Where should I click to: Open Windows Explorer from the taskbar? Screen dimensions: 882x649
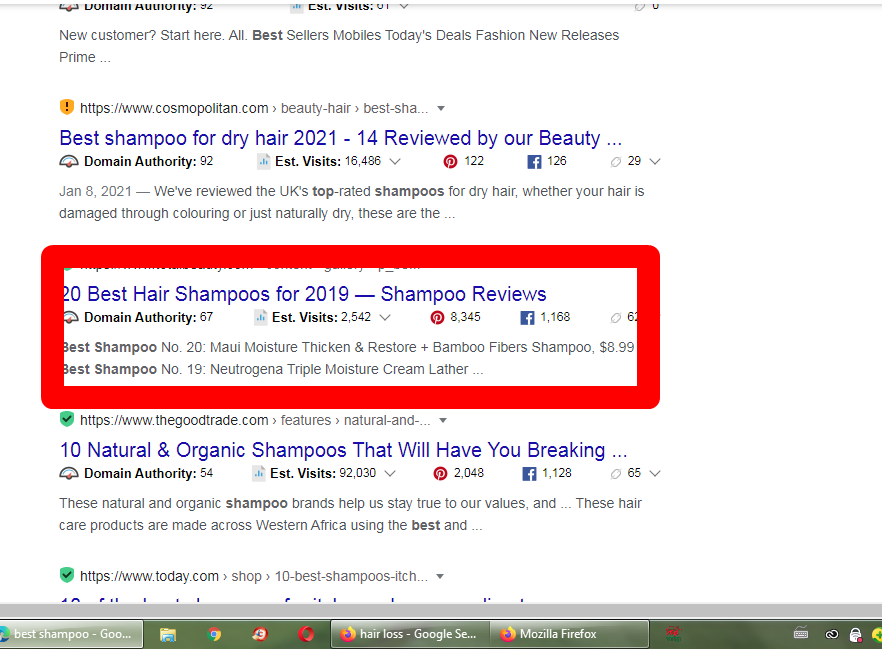(167, 633)
